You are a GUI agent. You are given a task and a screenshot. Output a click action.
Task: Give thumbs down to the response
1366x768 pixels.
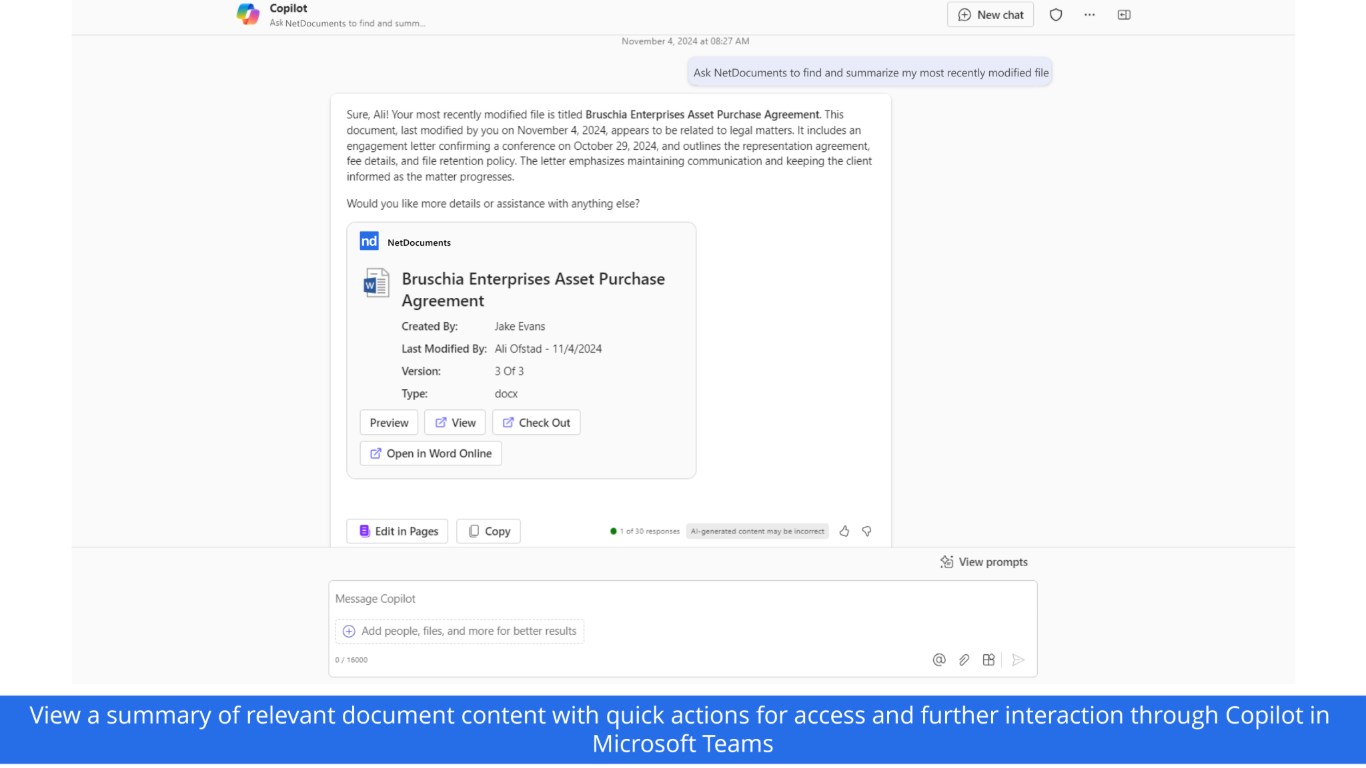pos(867,531)
